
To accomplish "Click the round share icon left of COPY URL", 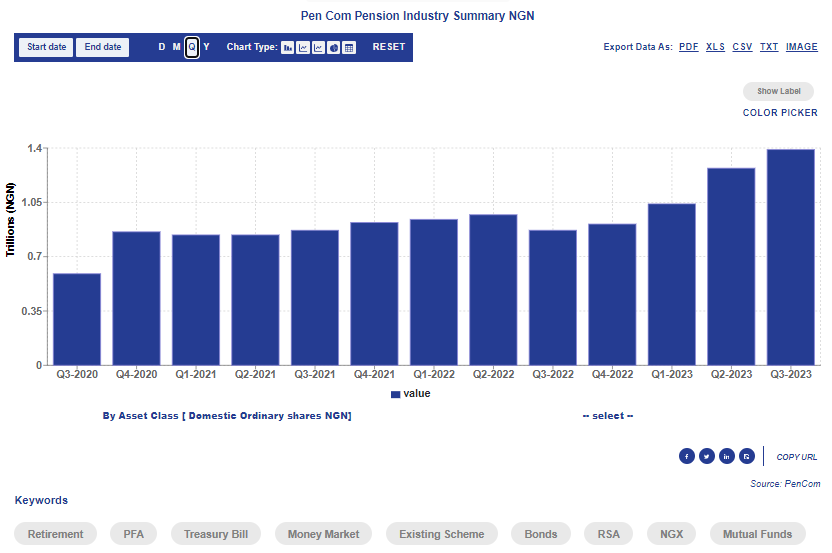I will (x=747, y=456).
